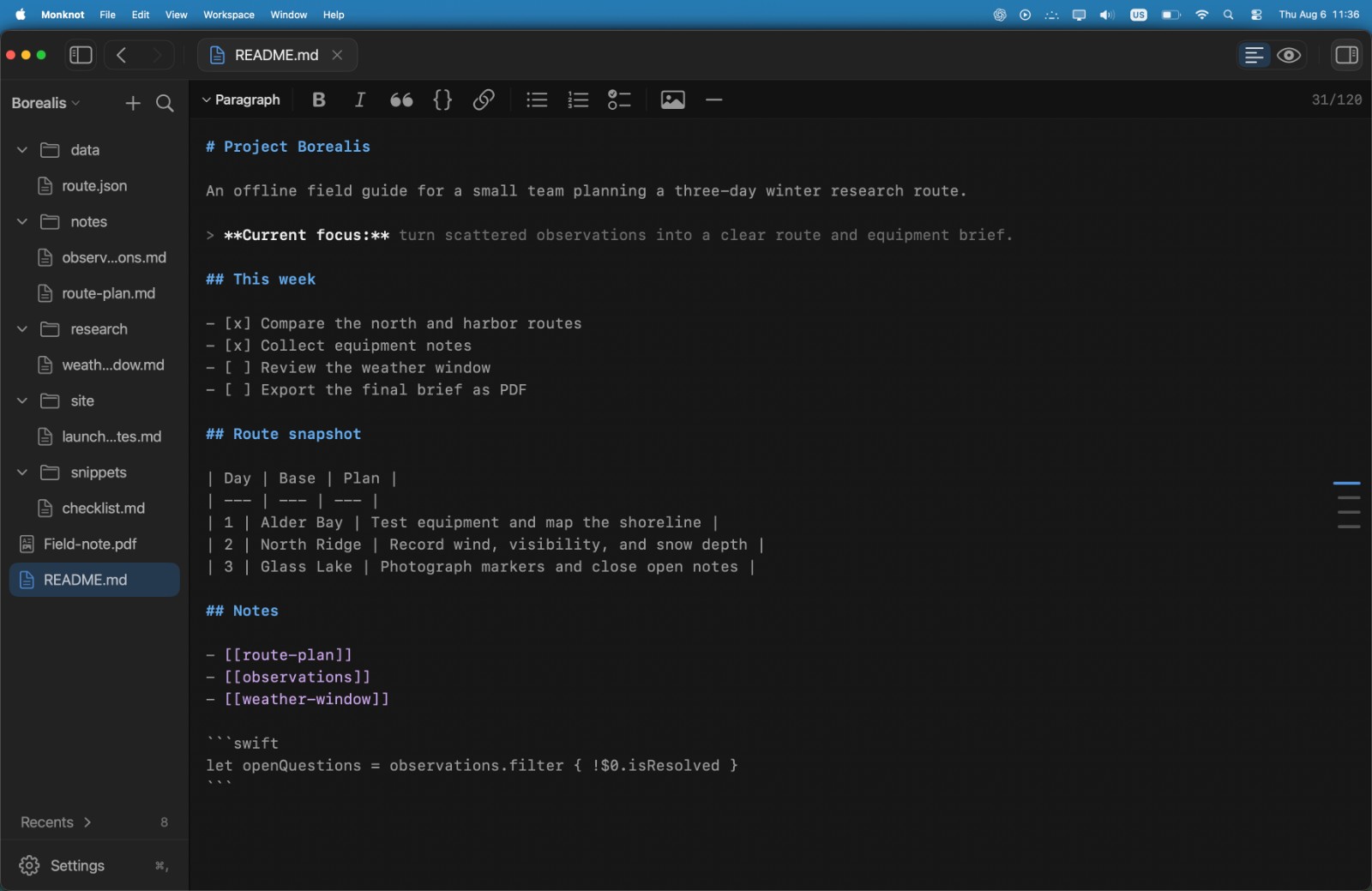Click the 31/120 word counter

(1336, 99)
